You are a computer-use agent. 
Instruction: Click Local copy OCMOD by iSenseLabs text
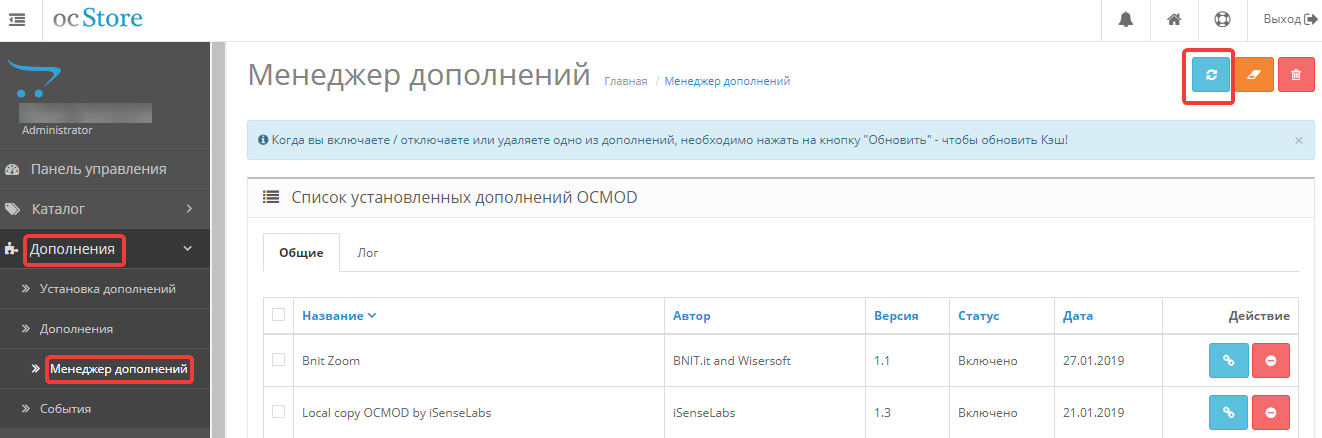click(396, 411)
